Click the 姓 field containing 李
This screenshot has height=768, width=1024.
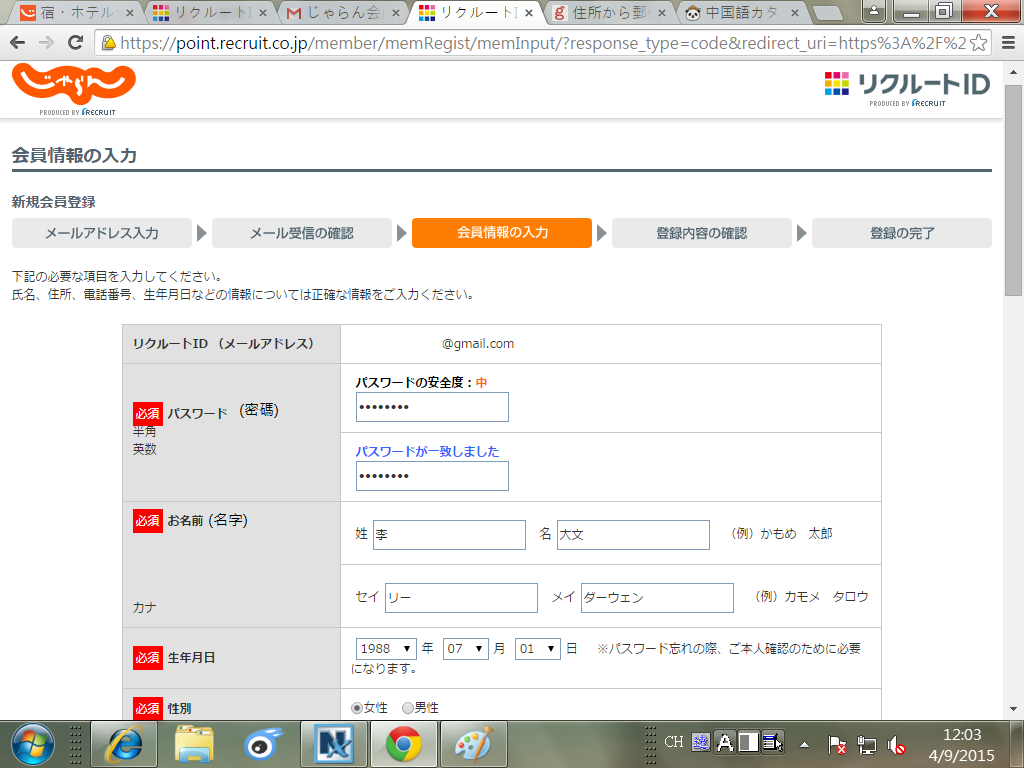449,535
